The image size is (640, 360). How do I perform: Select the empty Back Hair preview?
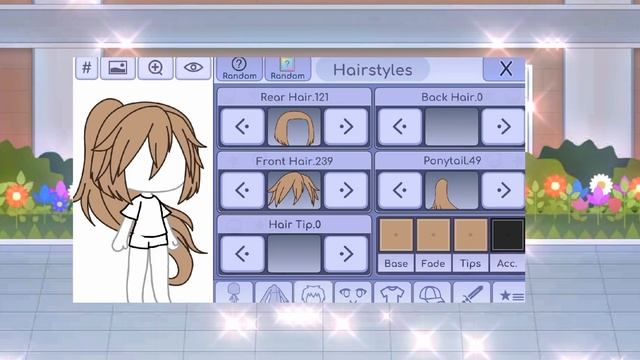452,127
